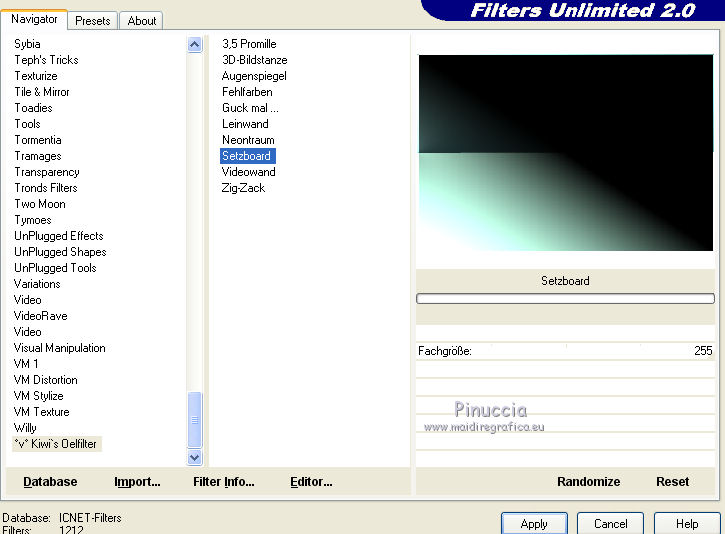
Task: Select the VM 1 category
Action: 26,364
